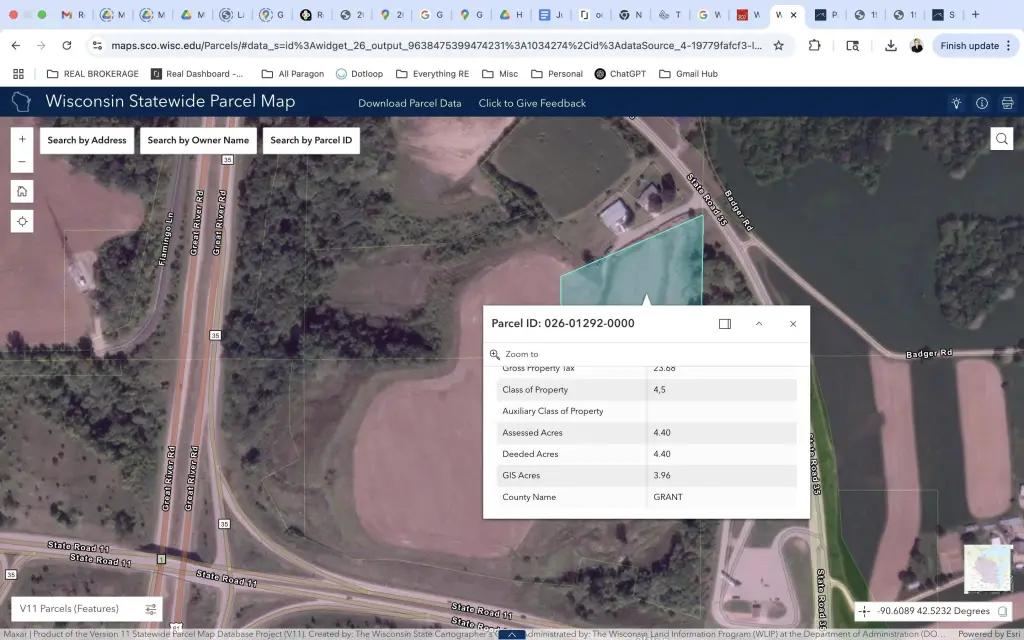Click the lightbulb tips icon
1024x640 pixels.
(957, 103)
